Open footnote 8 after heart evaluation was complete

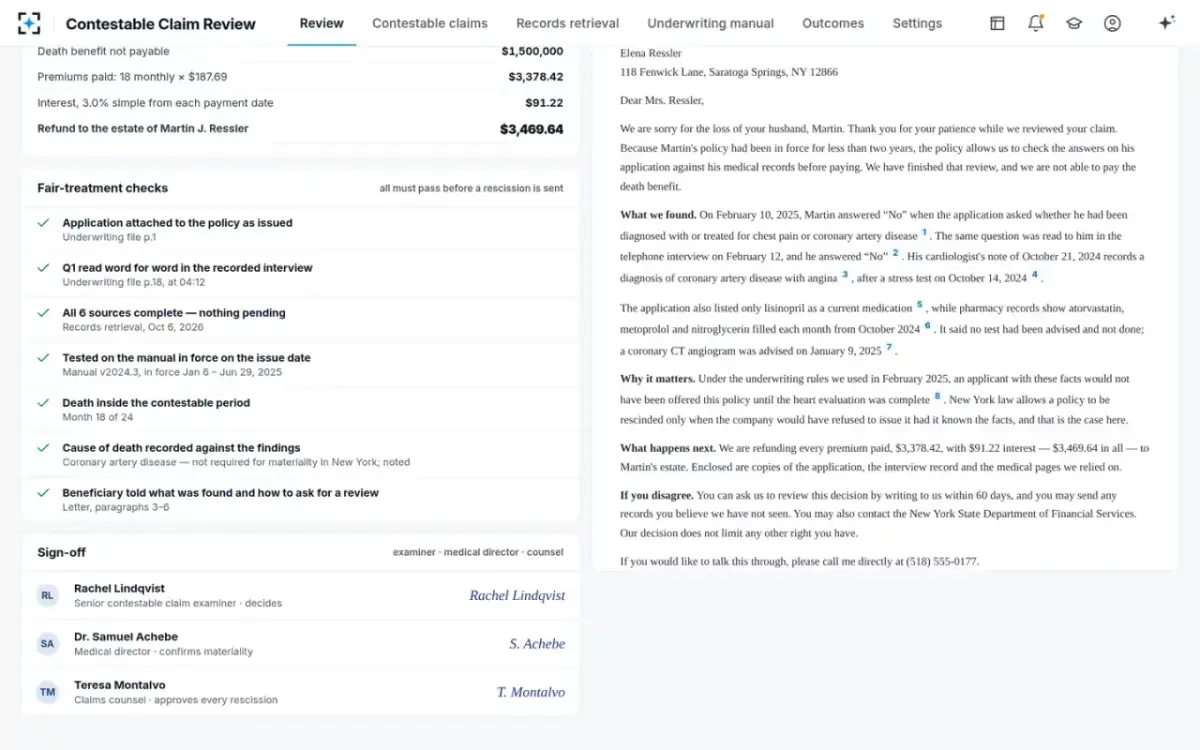937,396
